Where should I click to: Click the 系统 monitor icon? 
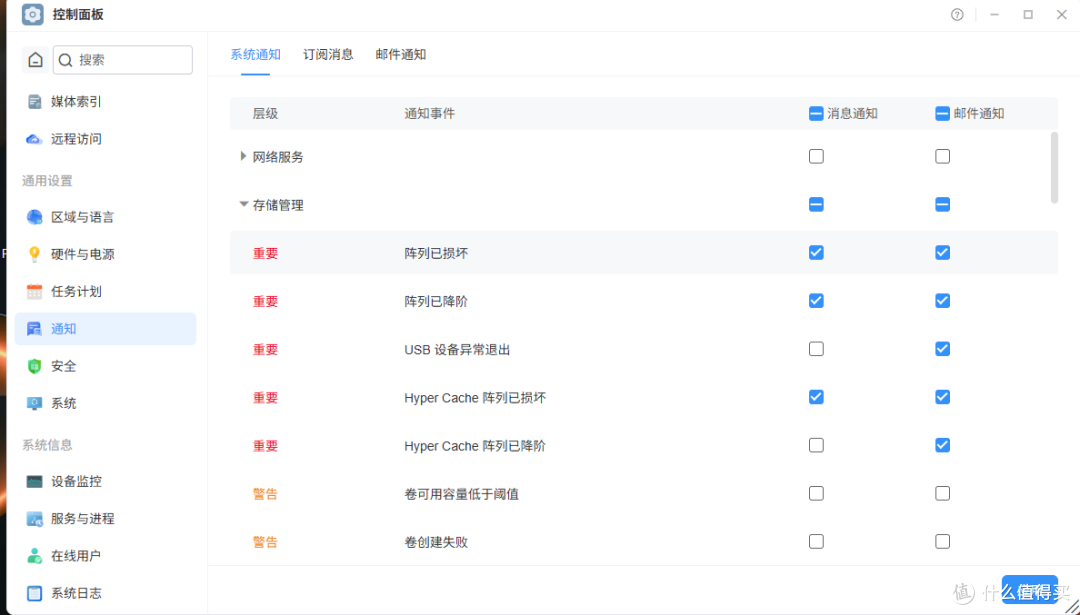(x=34, y=404)
